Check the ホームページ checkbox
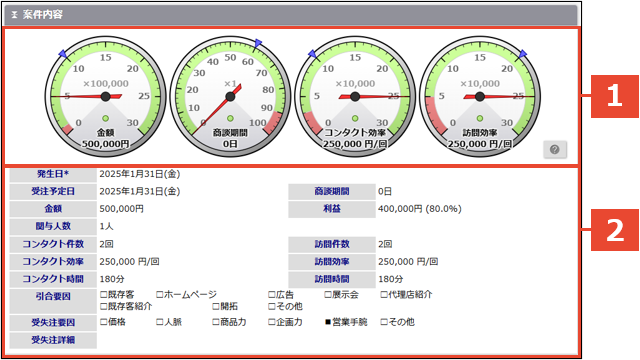 [160, 294]
